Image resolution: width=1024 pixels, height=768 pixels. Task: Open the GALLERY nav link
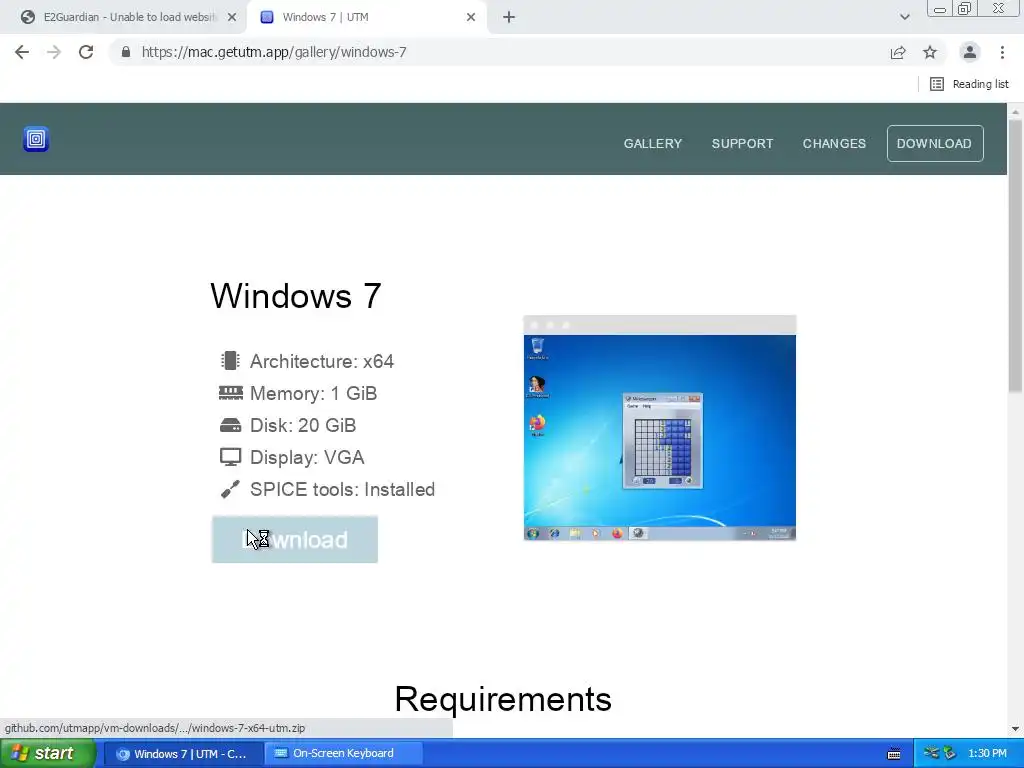(x=652, y=144)
